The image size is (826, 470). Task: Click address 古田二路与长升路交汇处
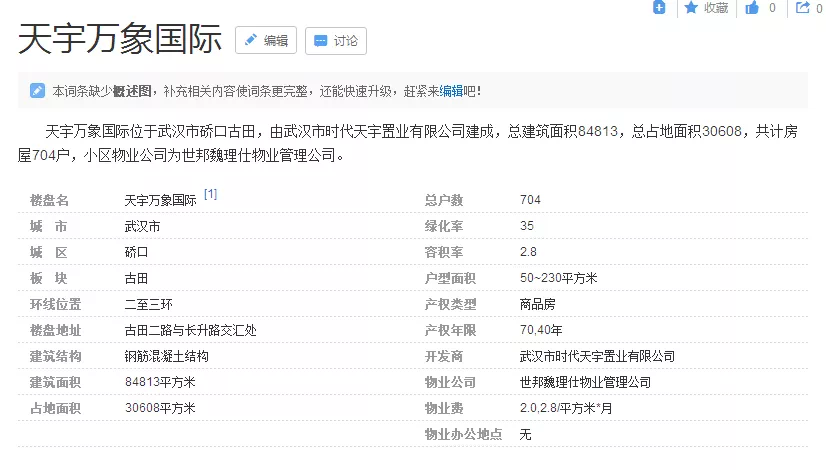click(x=191, y=330)
